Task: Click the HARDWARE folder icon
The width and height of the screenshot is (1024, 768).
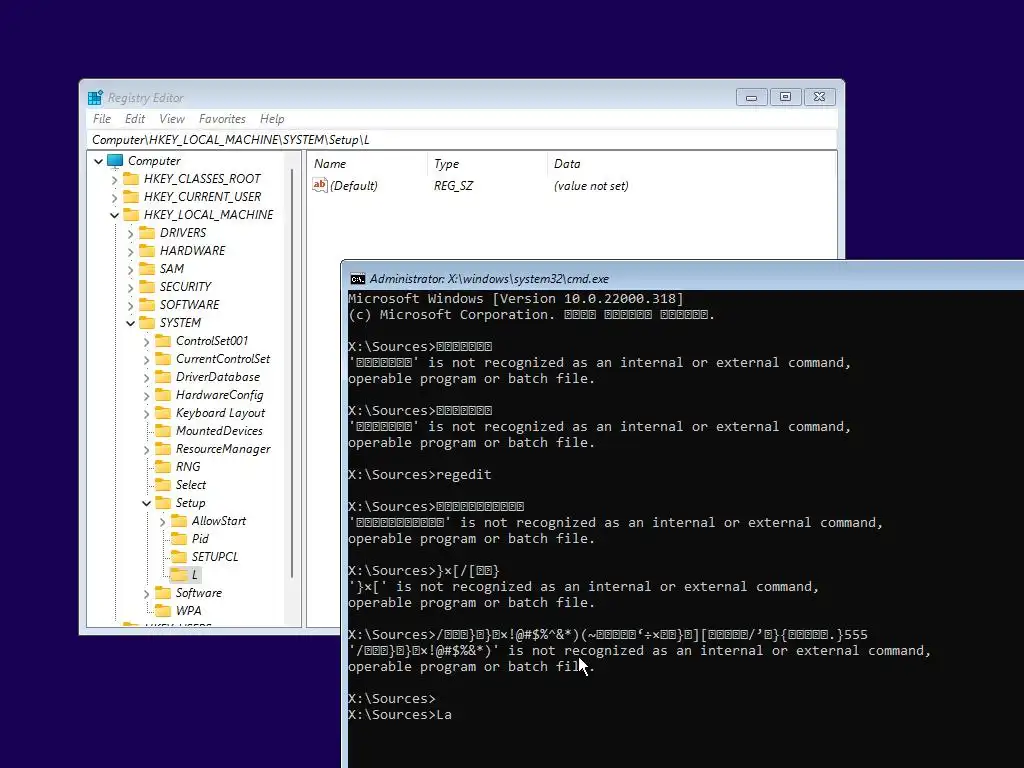Action: (x=147, y=250)
